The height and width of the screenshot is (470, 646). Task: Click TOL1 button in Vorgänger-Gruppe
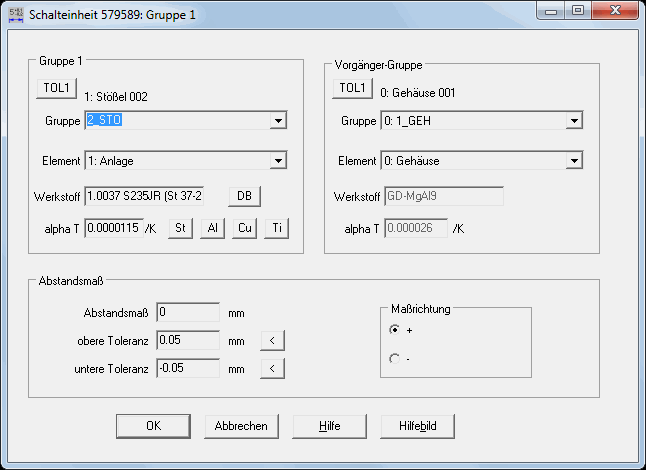[x=352, y=88]
